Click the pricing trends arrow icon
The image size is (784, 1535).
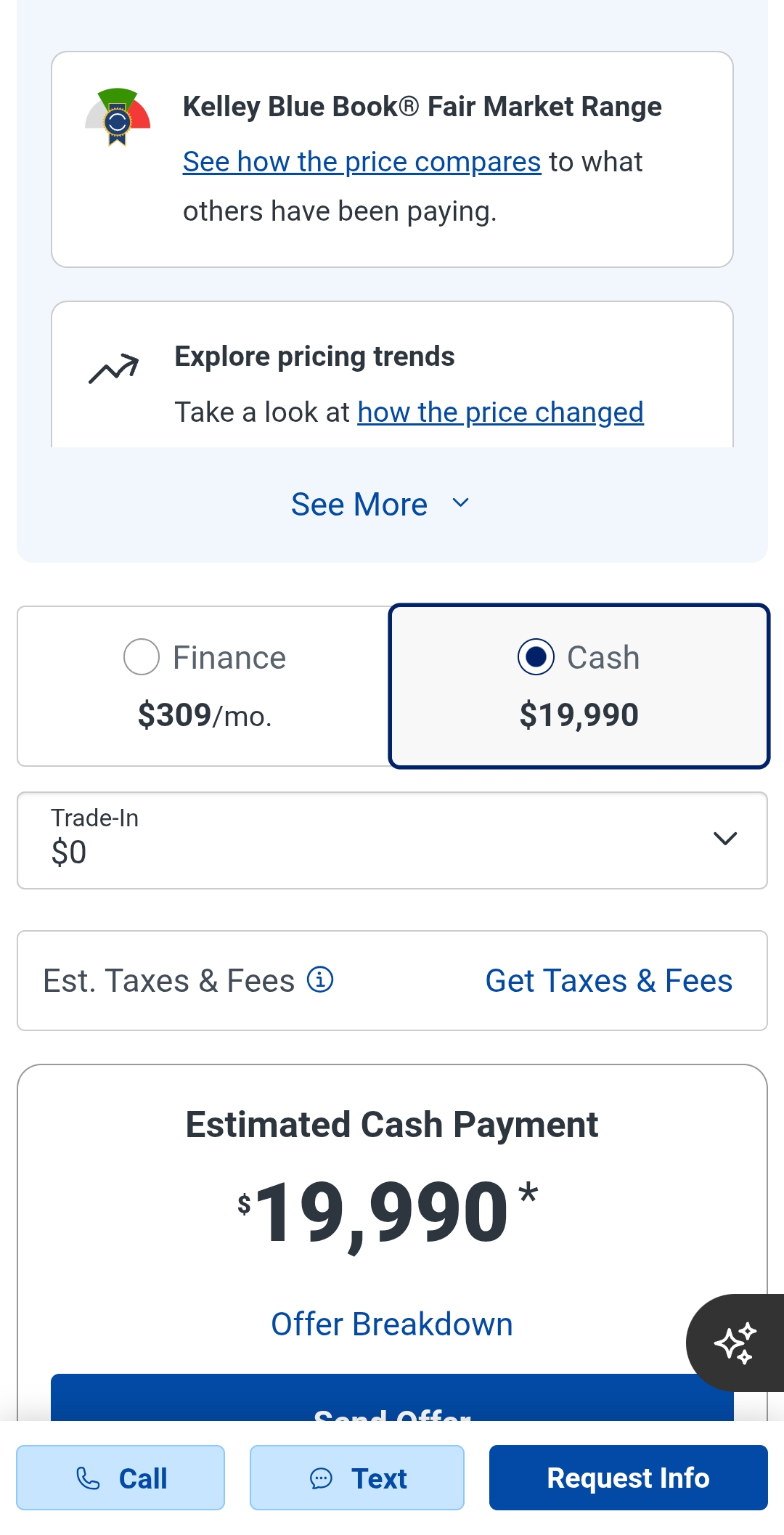113,368
